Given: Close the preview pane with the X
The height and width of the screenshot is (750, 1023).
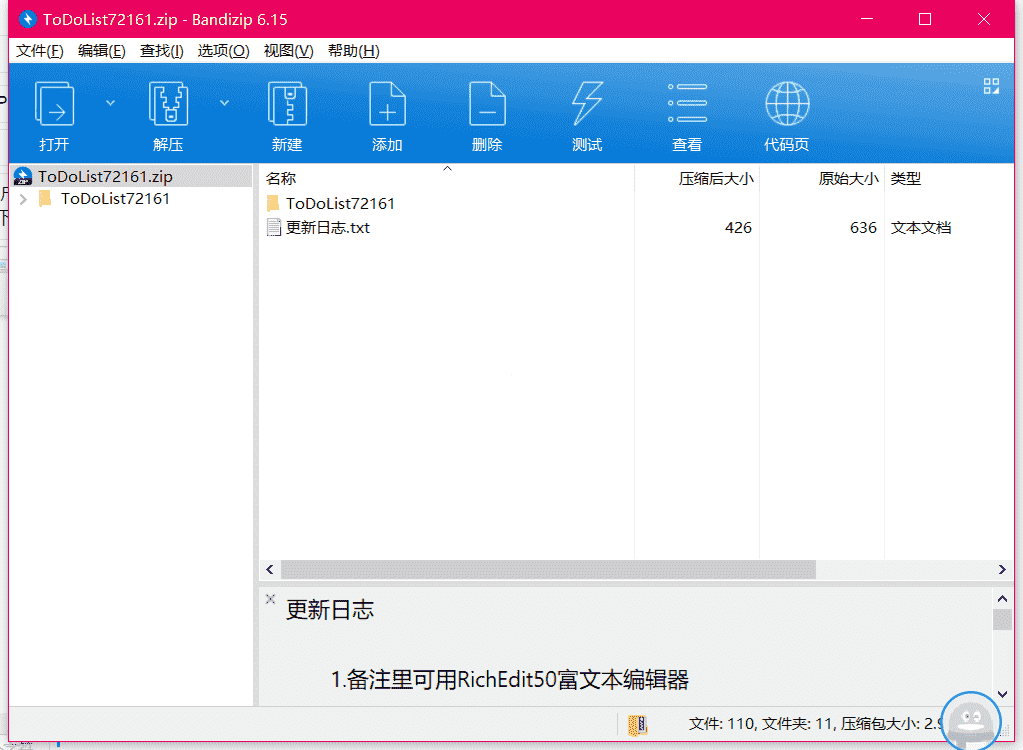Looking at the screenshot, I should coord(271,598).
